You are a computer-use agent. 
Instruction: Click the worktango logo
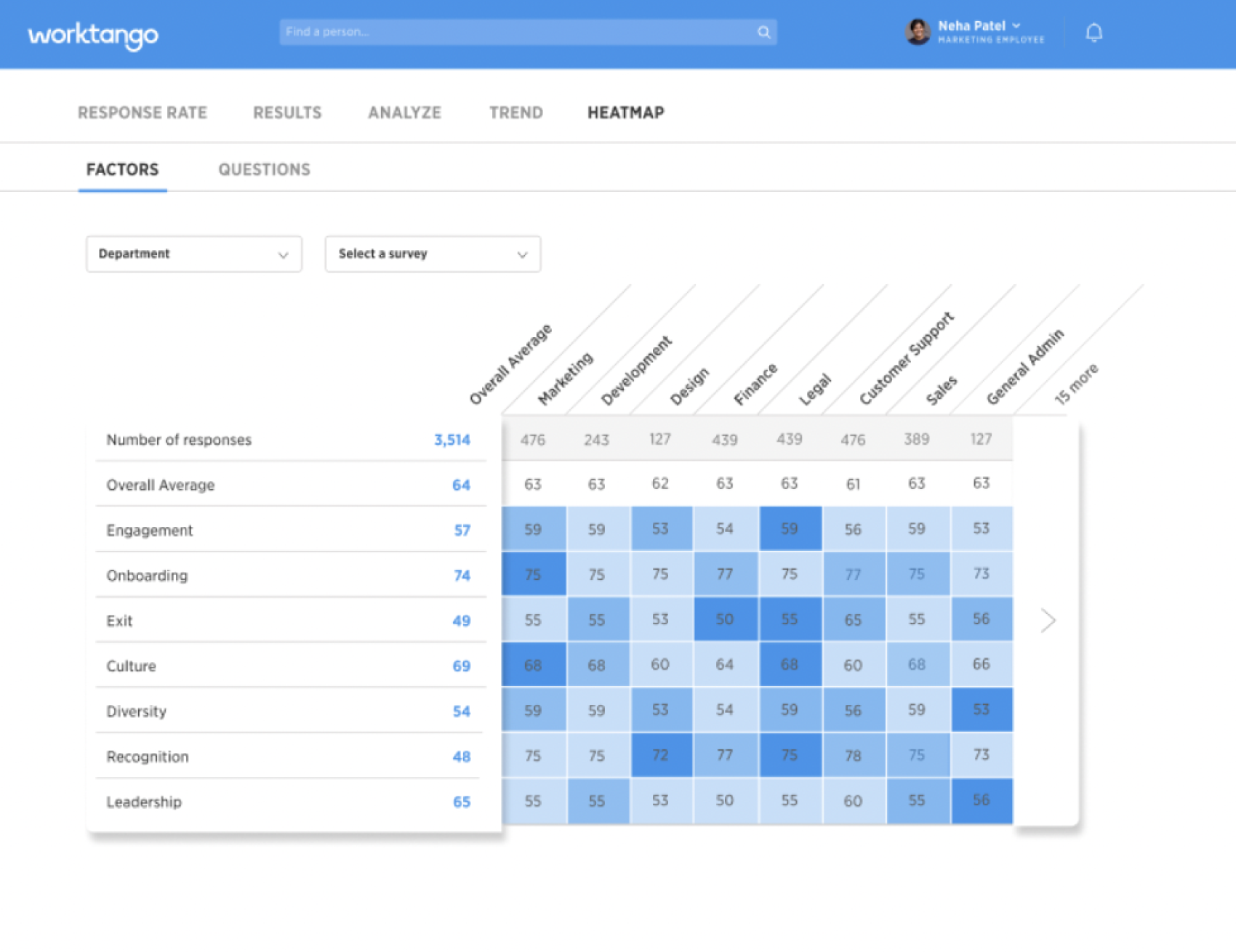coord(92,35)
